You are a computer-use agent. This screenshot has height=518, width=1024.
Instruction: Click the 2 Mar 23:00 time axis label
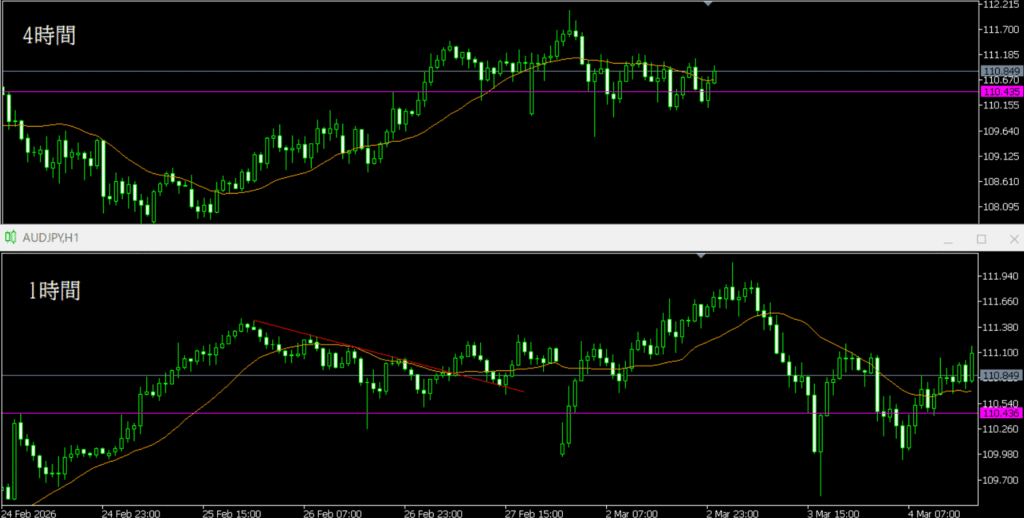733,511
